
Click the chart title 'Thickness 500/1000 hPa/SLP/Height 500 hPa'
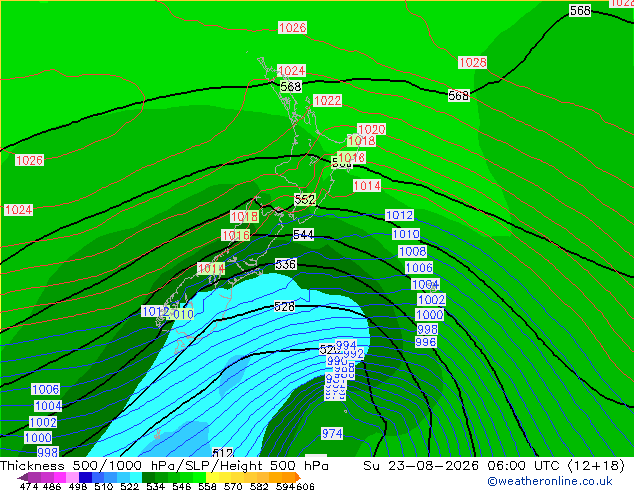pos(164,466)
